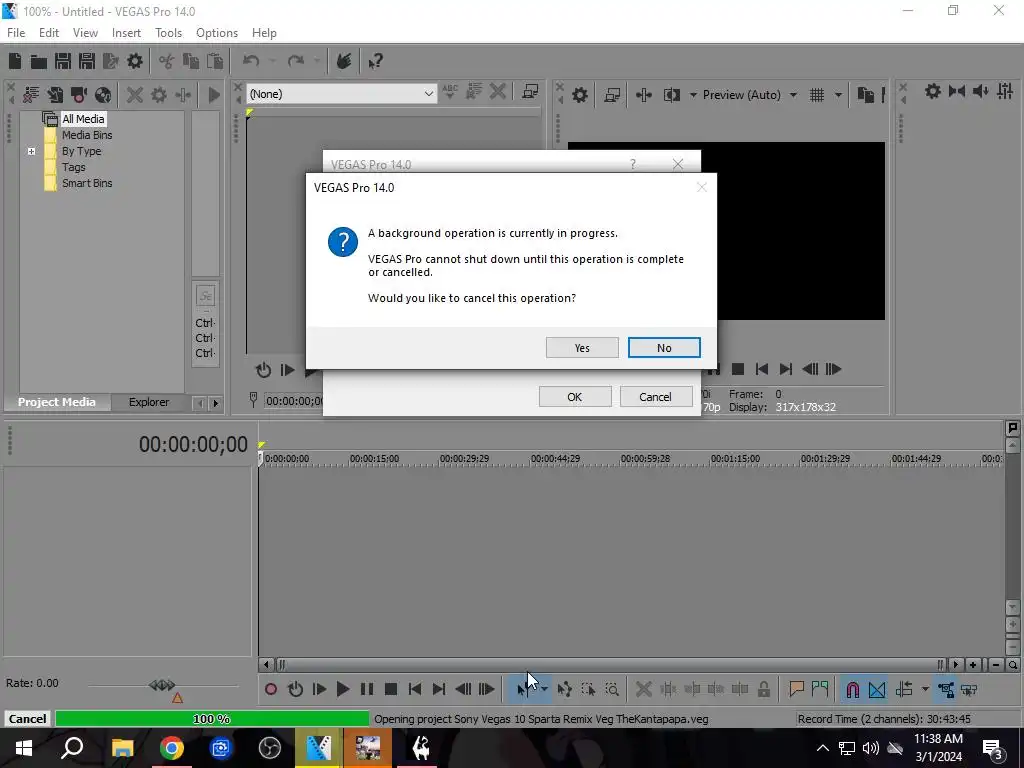1024x768 pixels.
Task: Open the Auto Ripple mode dropdown arrow
Action: 925,689
